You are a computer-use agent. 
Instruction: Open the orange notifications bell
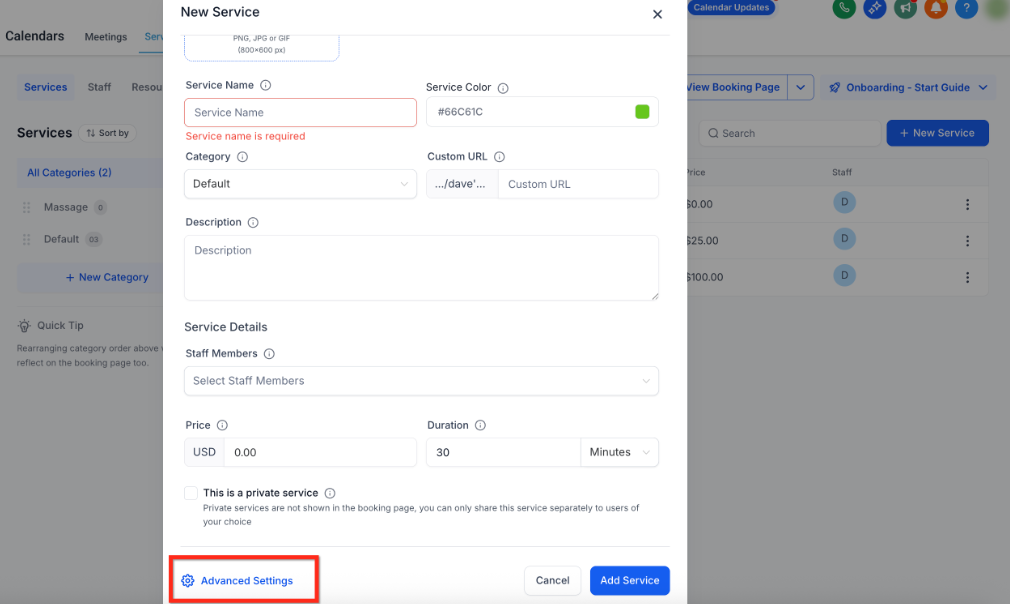(936, 8)
